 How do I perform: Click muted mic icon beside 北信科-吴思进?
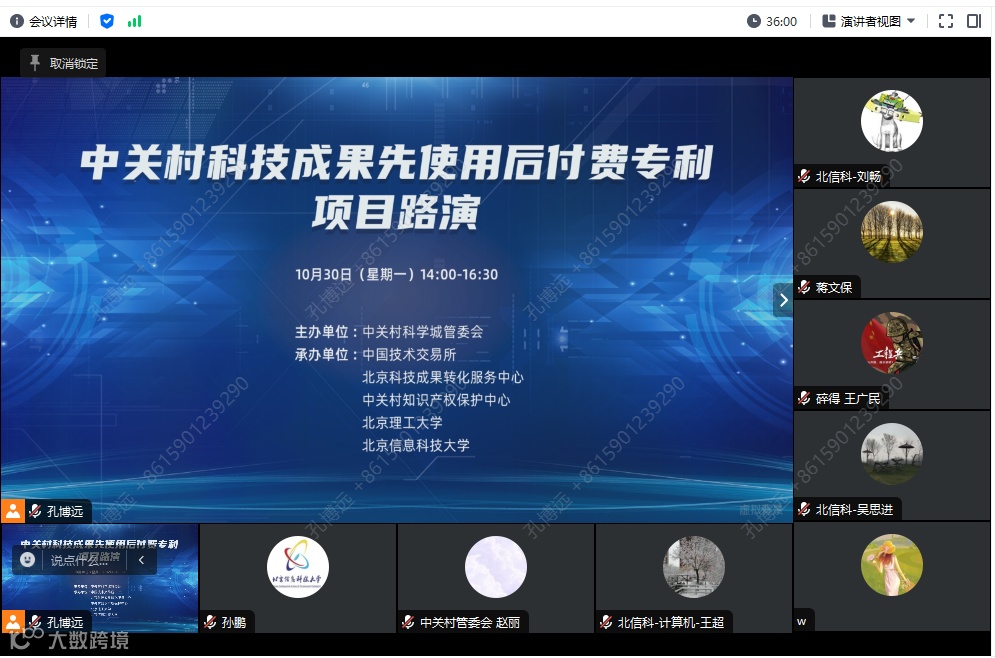(x=804, y=510)
